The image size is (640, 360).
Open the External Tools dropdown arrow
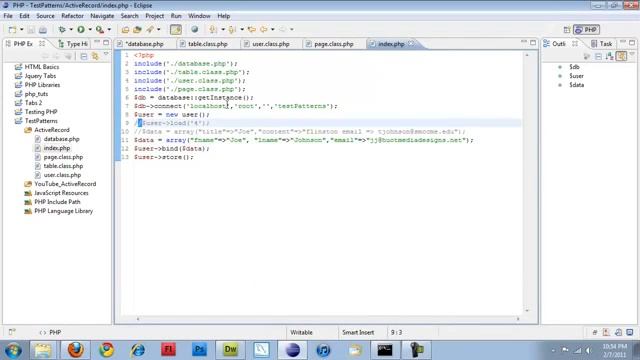click(x=109, y=29)
